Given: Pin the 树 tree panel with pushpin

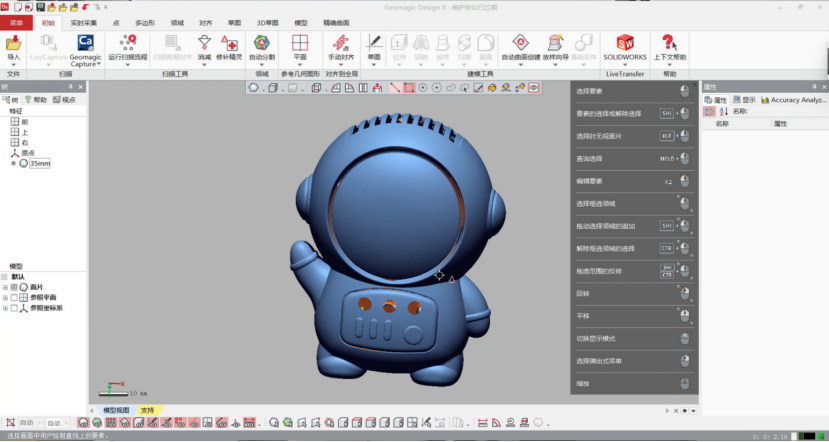Looking at the screenshot, I should (70, 87).
